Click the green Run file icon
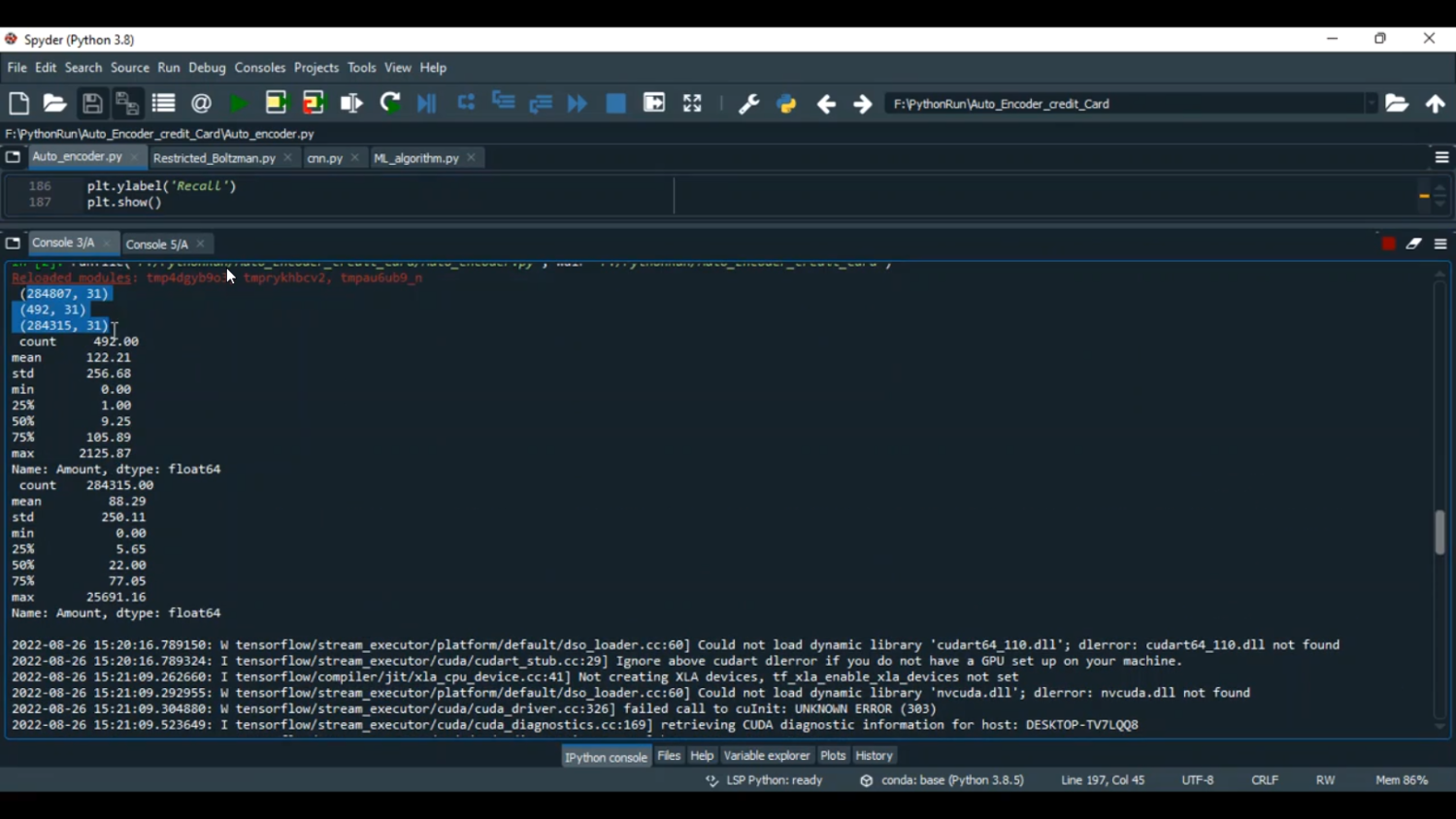 (x=239, y=104)
